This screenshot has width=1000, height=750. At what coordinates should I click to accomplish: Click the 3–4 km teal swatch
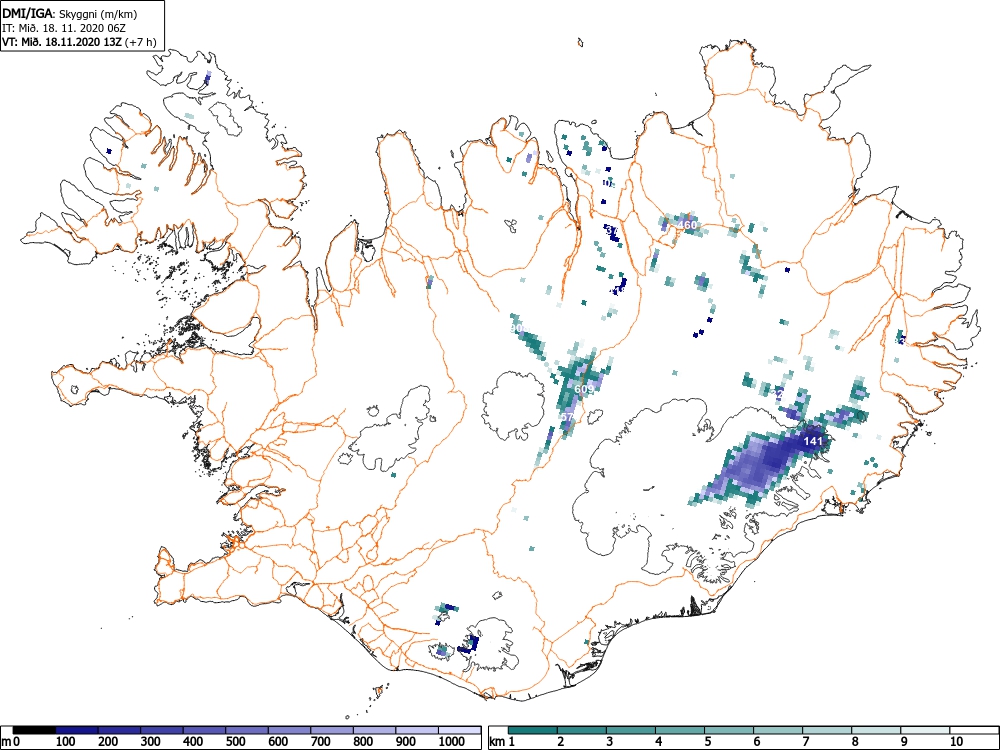pos(631,730)
